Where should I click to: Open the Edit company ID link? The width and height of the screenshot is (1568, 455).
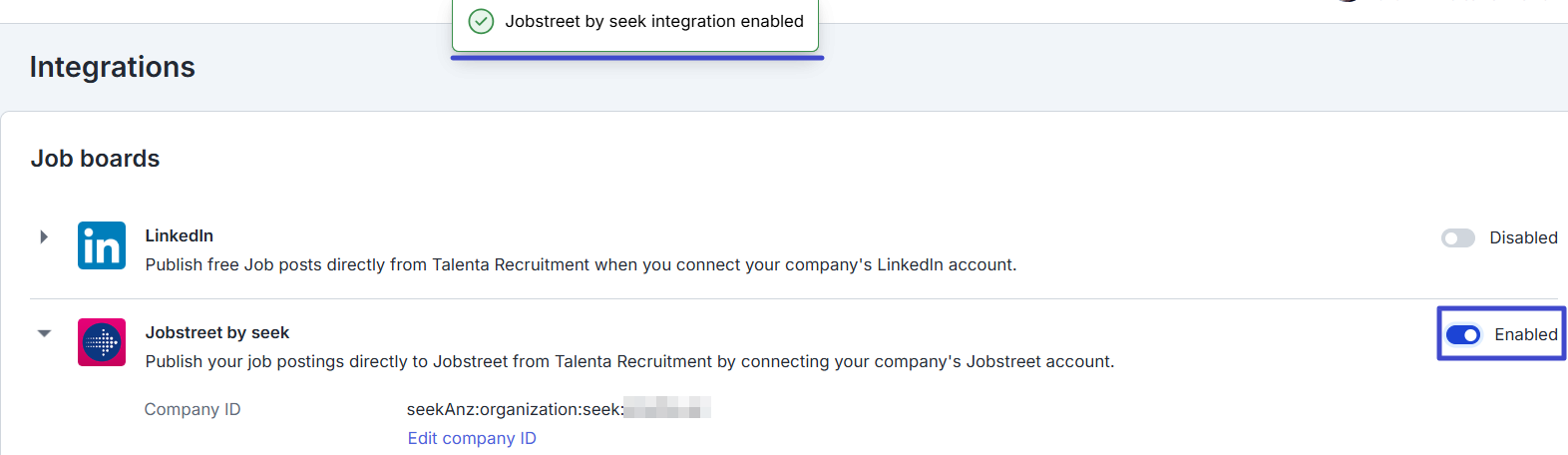pyautogui.click(x=472, y=438)
